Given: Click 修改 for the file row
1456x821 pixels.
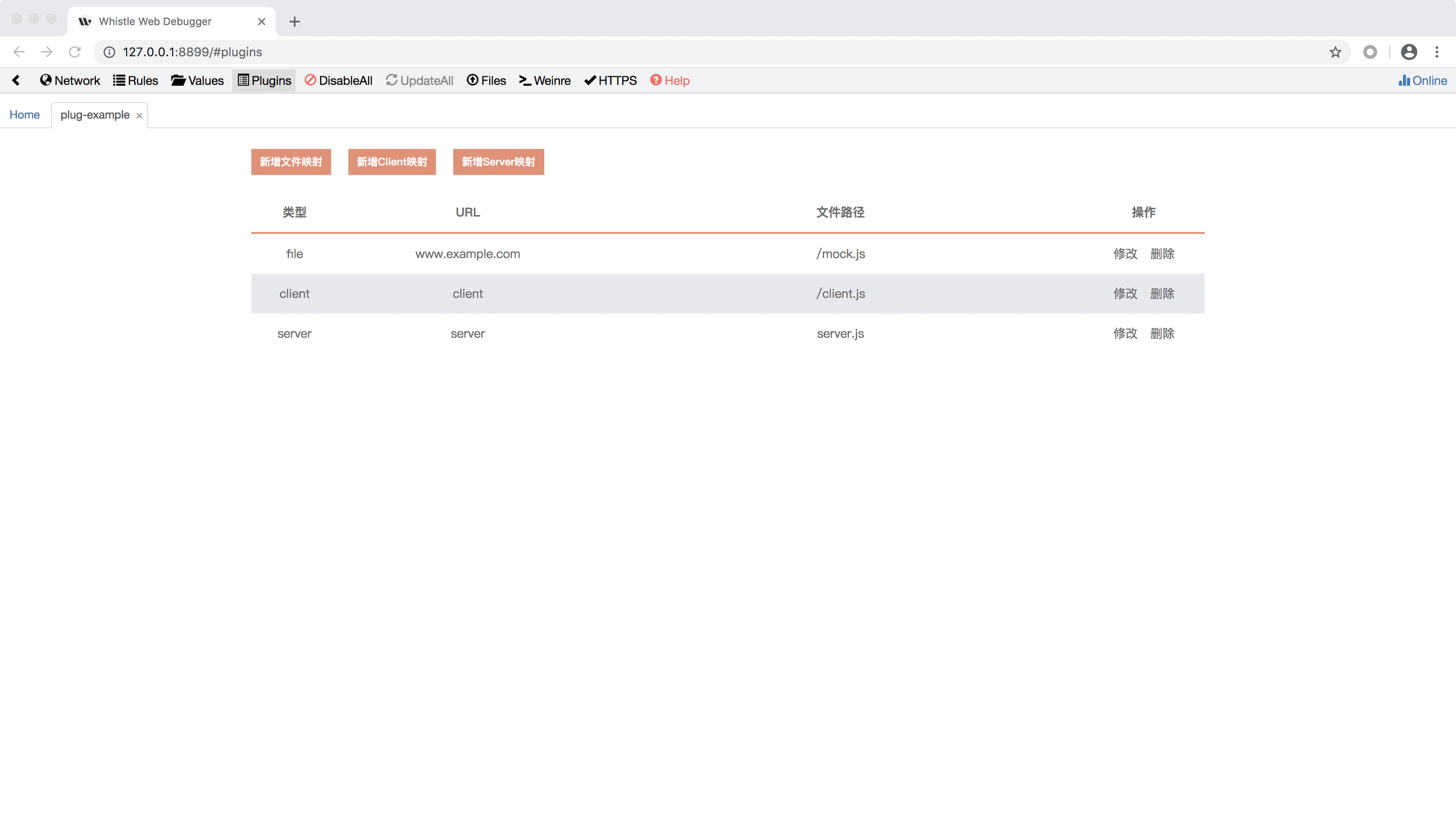Looking at the screenshot, I should point(1125,254).
